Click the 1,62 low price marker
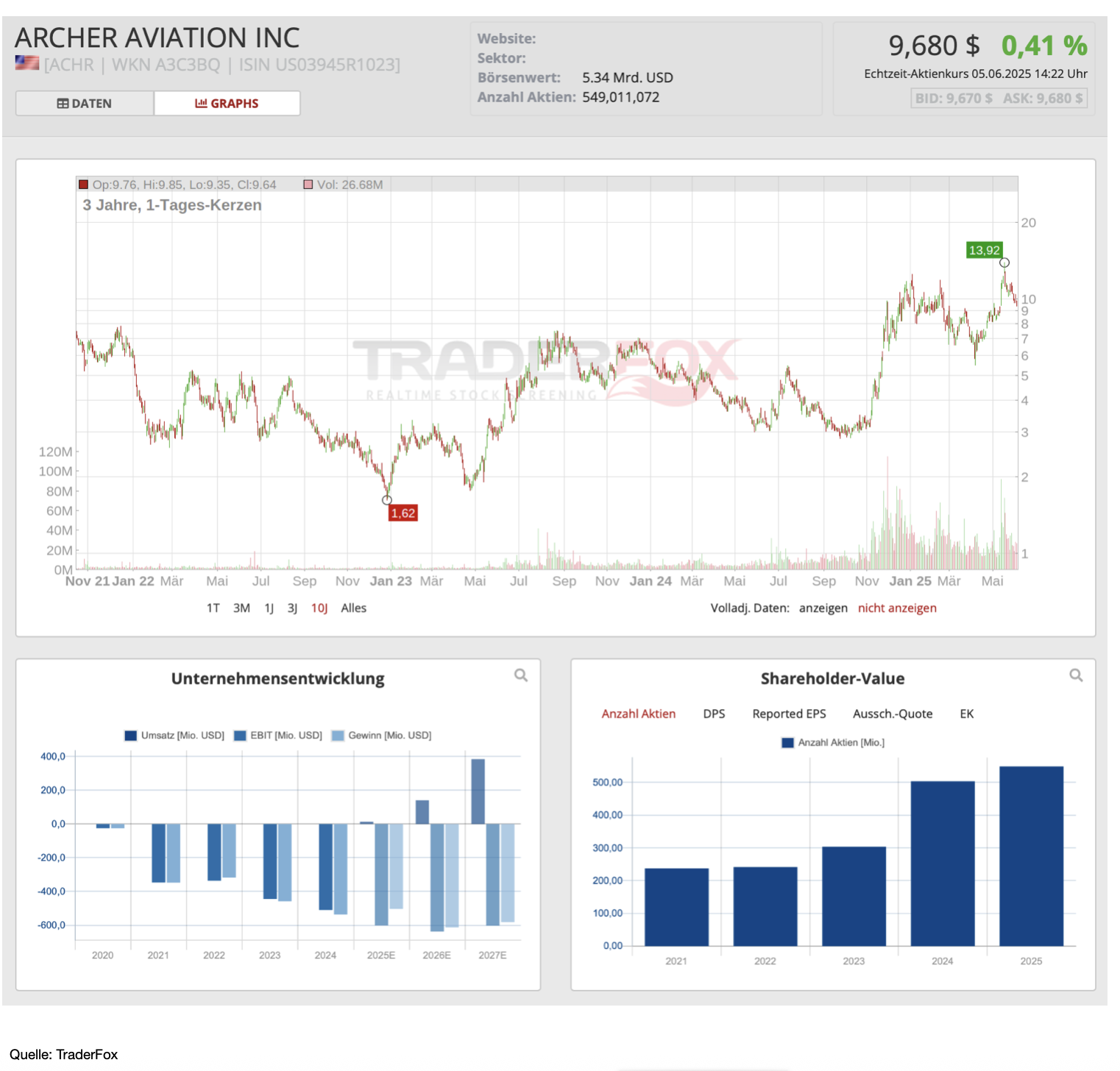1120x1071 pixels. click(403, 513)
